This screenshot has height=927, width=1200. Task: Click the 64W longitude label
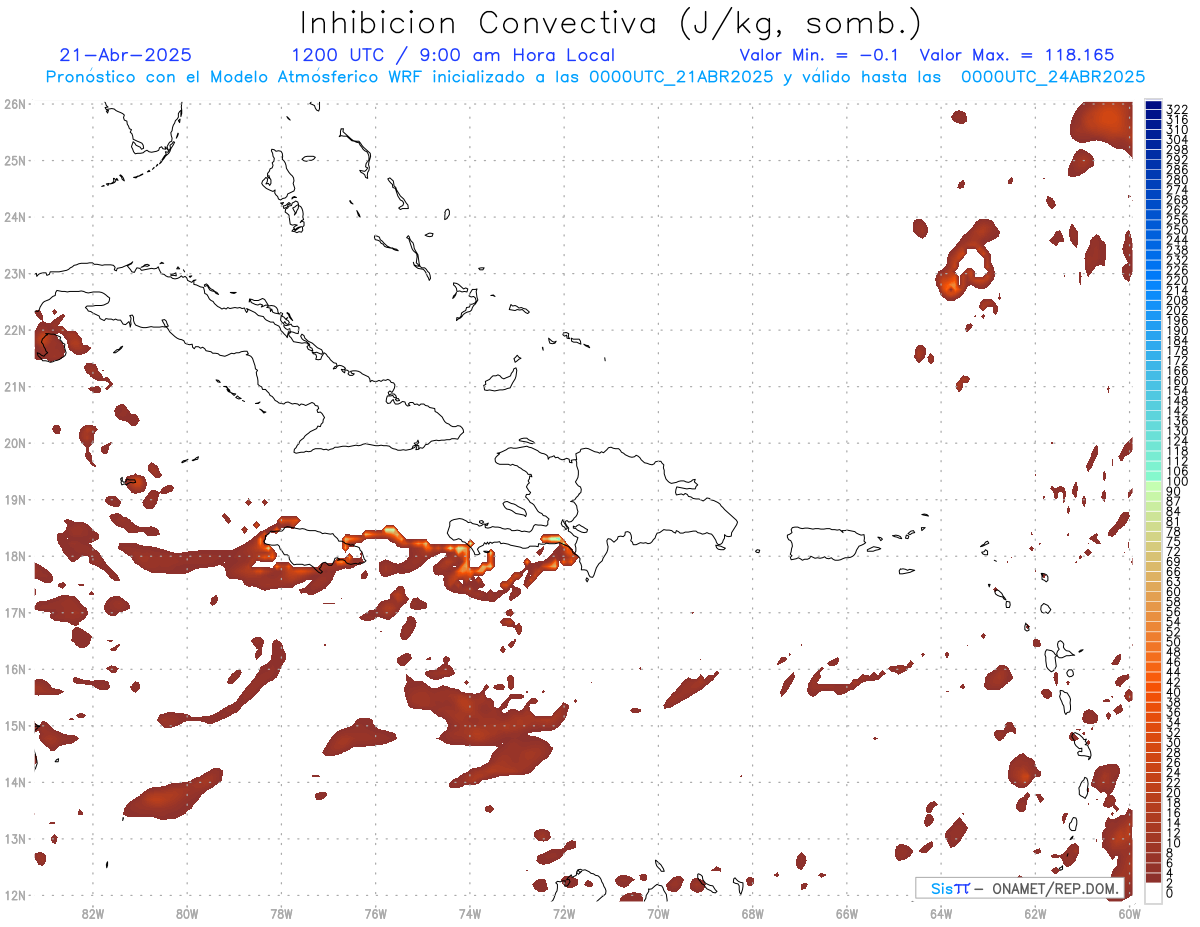click(941, 912)
